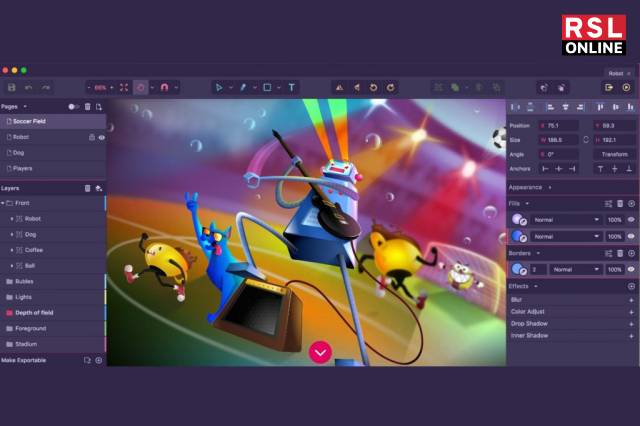This screenshot has width=640, height=426.
Task: Click the Export icon in the toolbar
Action: pos(609,87)
